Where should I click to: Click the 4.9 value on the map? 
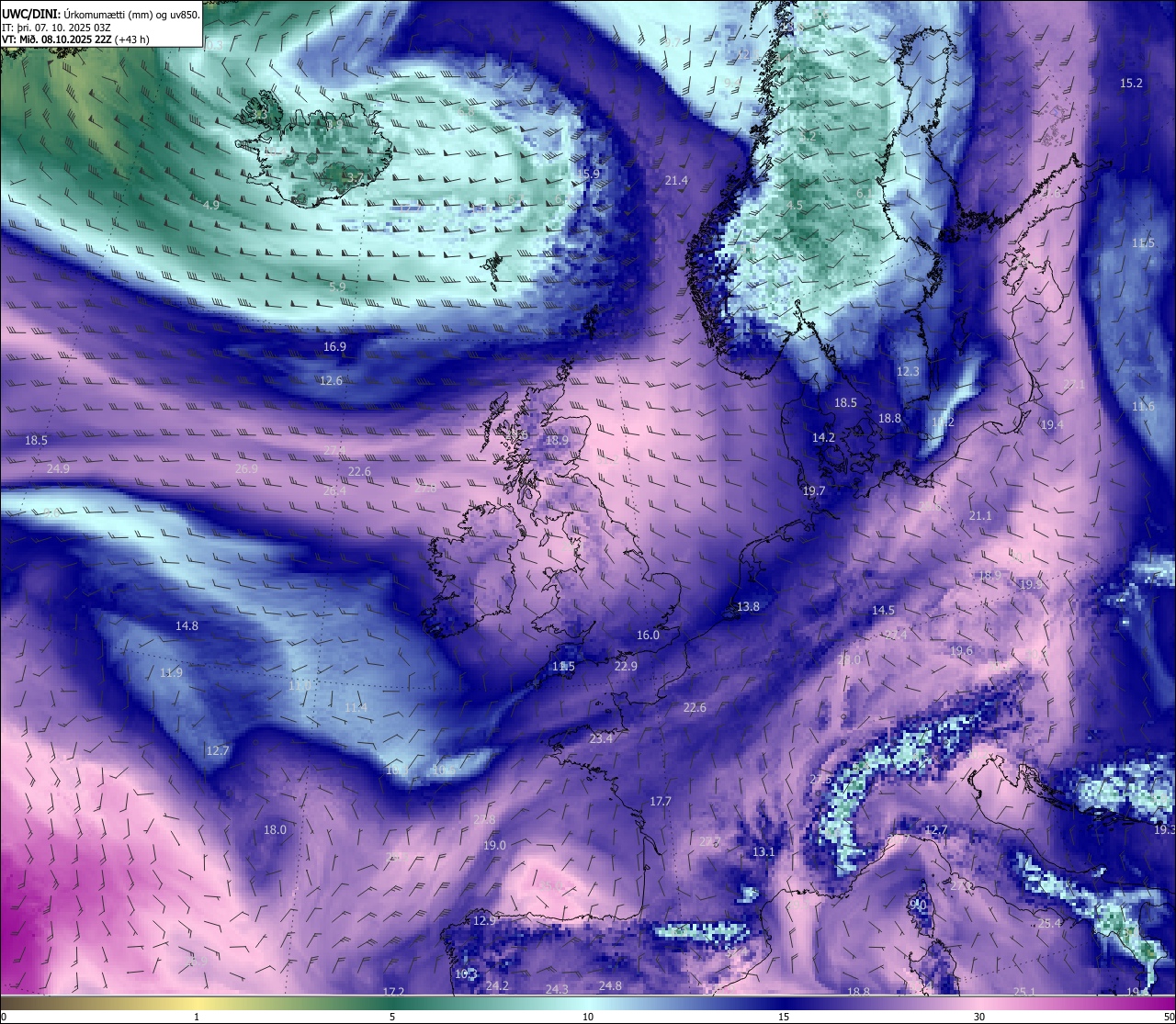(211, 206)
